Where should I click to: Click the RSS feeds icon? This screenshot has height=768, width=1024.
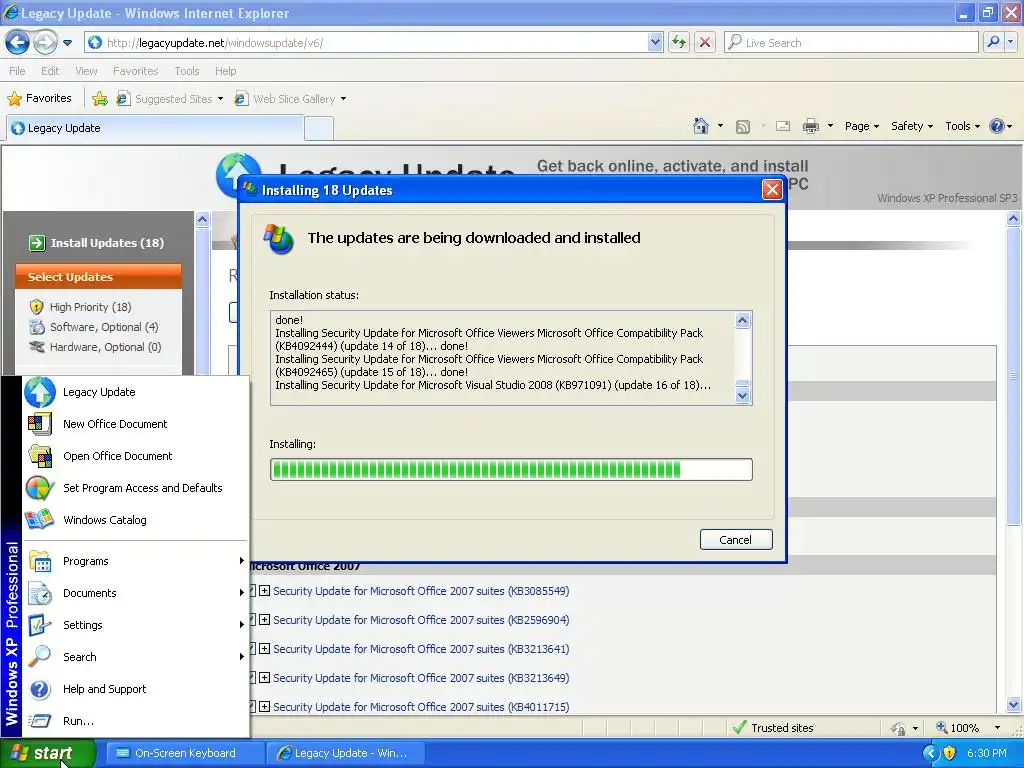point(743,127)
